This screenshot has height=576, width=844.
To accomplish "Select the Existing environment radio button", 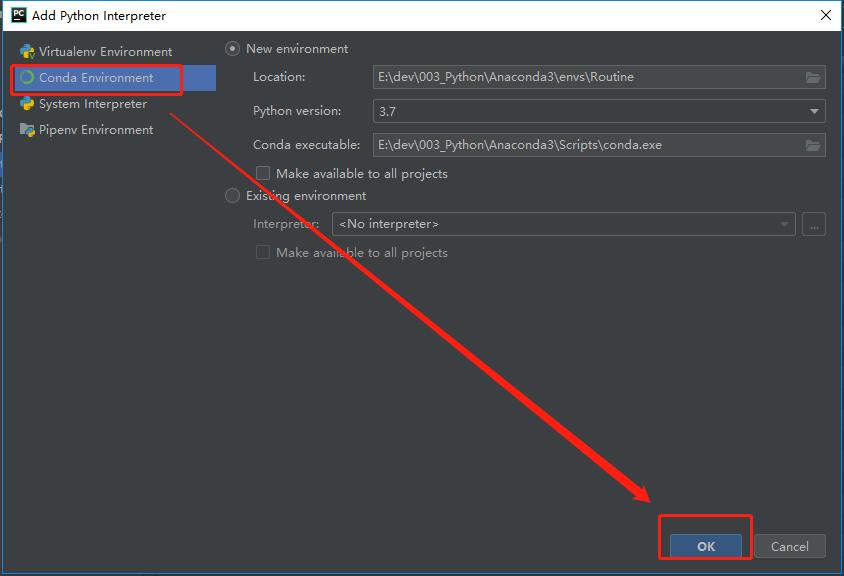I will pyautogui.click(x=233, y=196).
